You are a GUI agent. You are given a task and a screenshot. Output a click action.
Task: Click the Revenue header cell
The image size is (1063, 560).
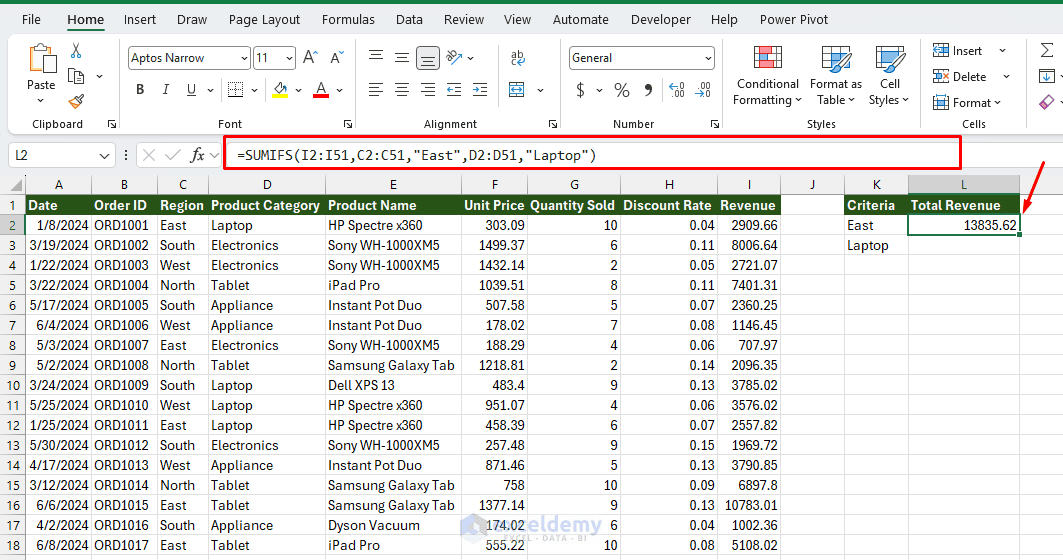coord(748,205)
